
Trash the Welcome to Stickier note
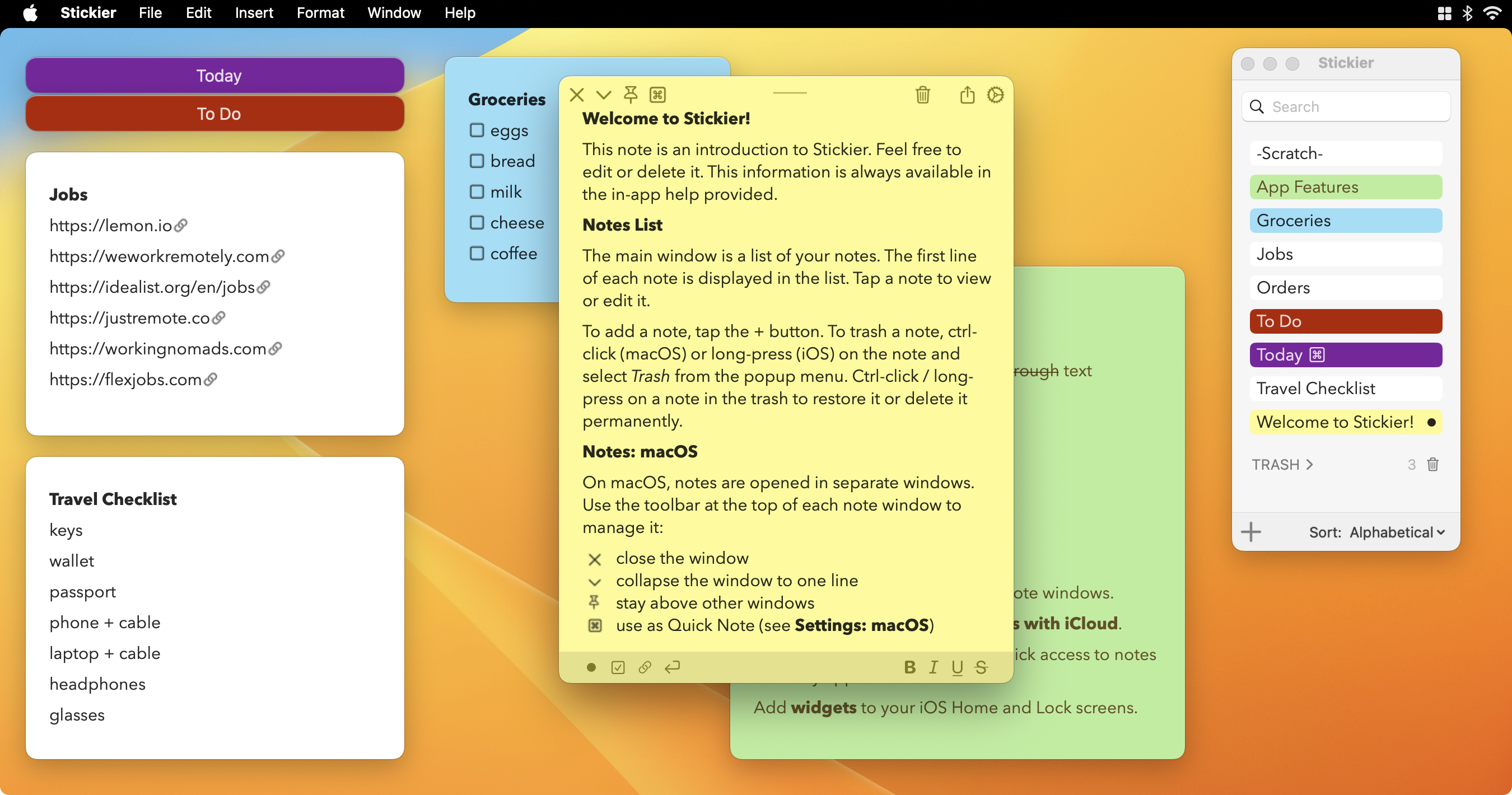point(923,95)
